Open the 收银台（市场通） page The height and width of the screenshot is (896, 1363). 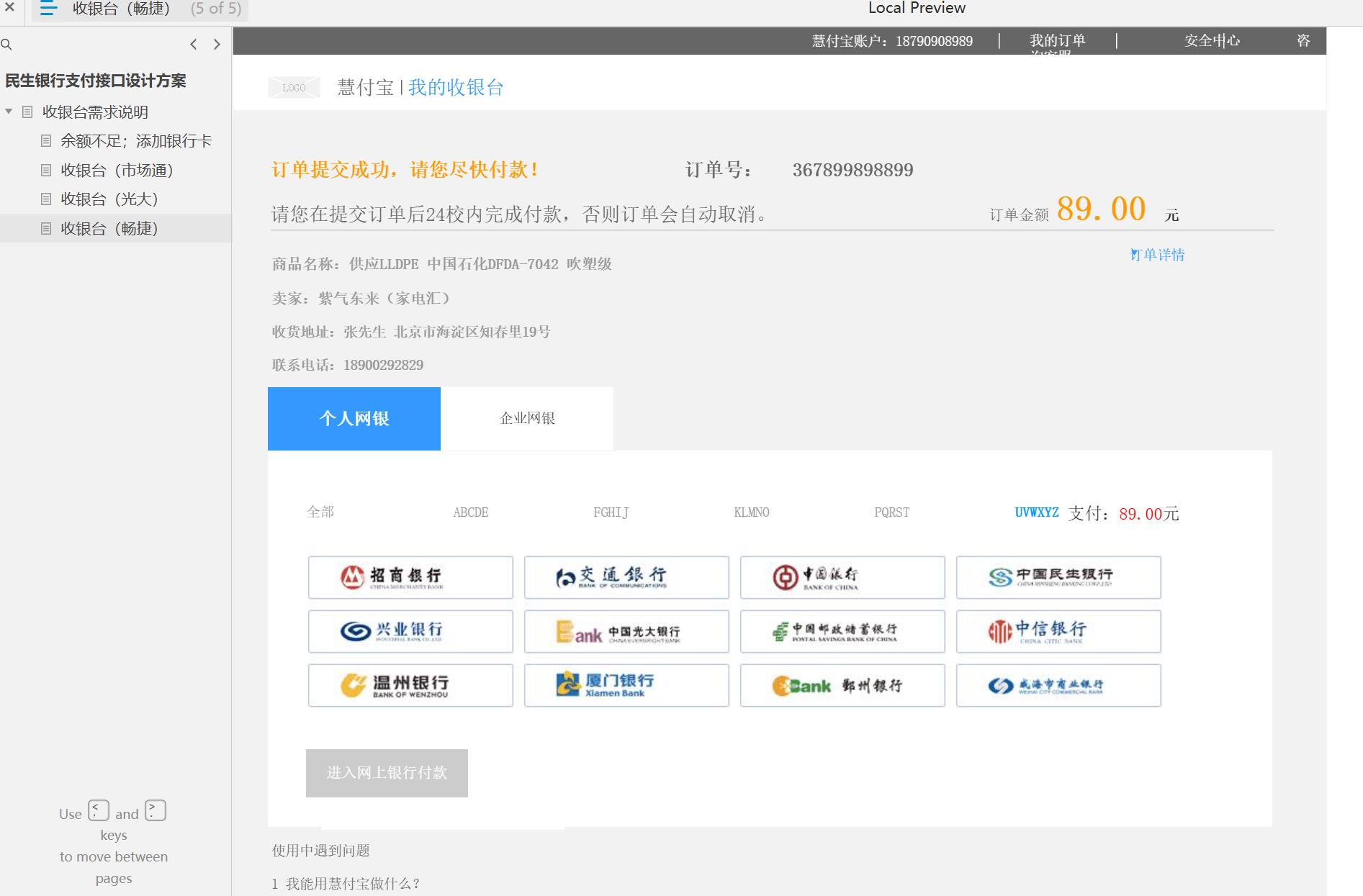(117, 171)
